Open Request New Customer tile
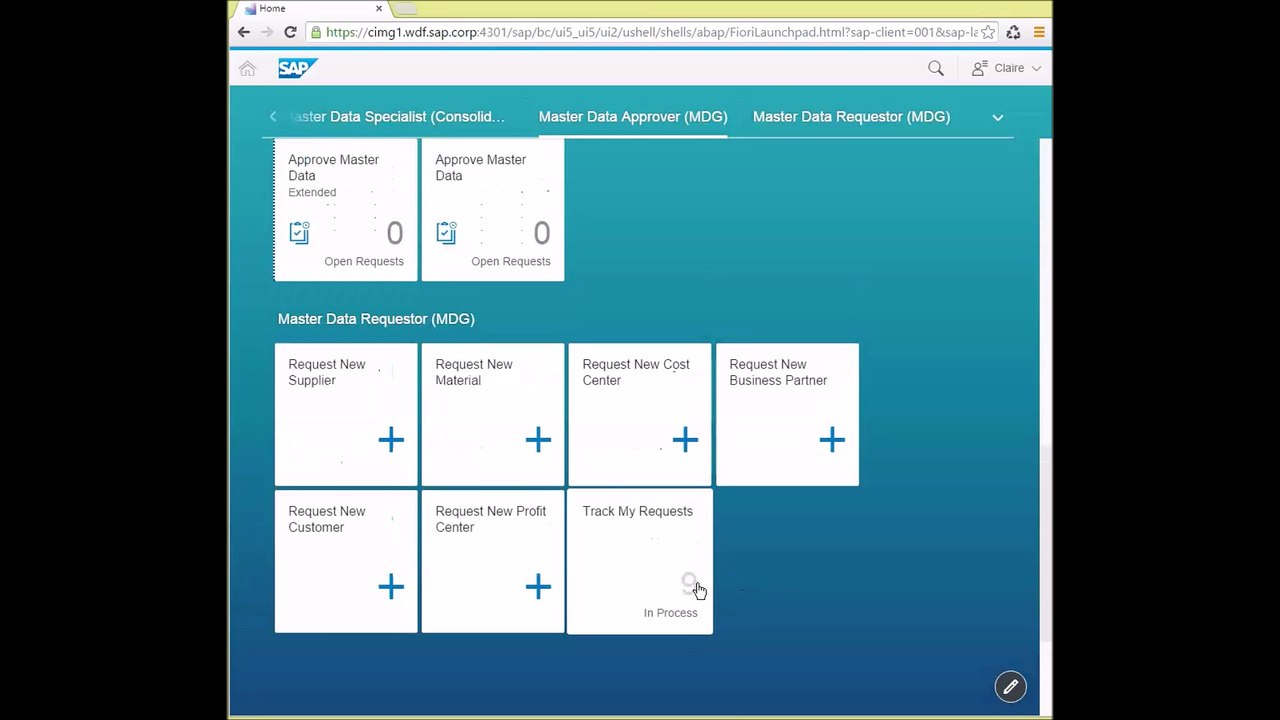Viewport: 1280px width, 720px height. point(346,562)
